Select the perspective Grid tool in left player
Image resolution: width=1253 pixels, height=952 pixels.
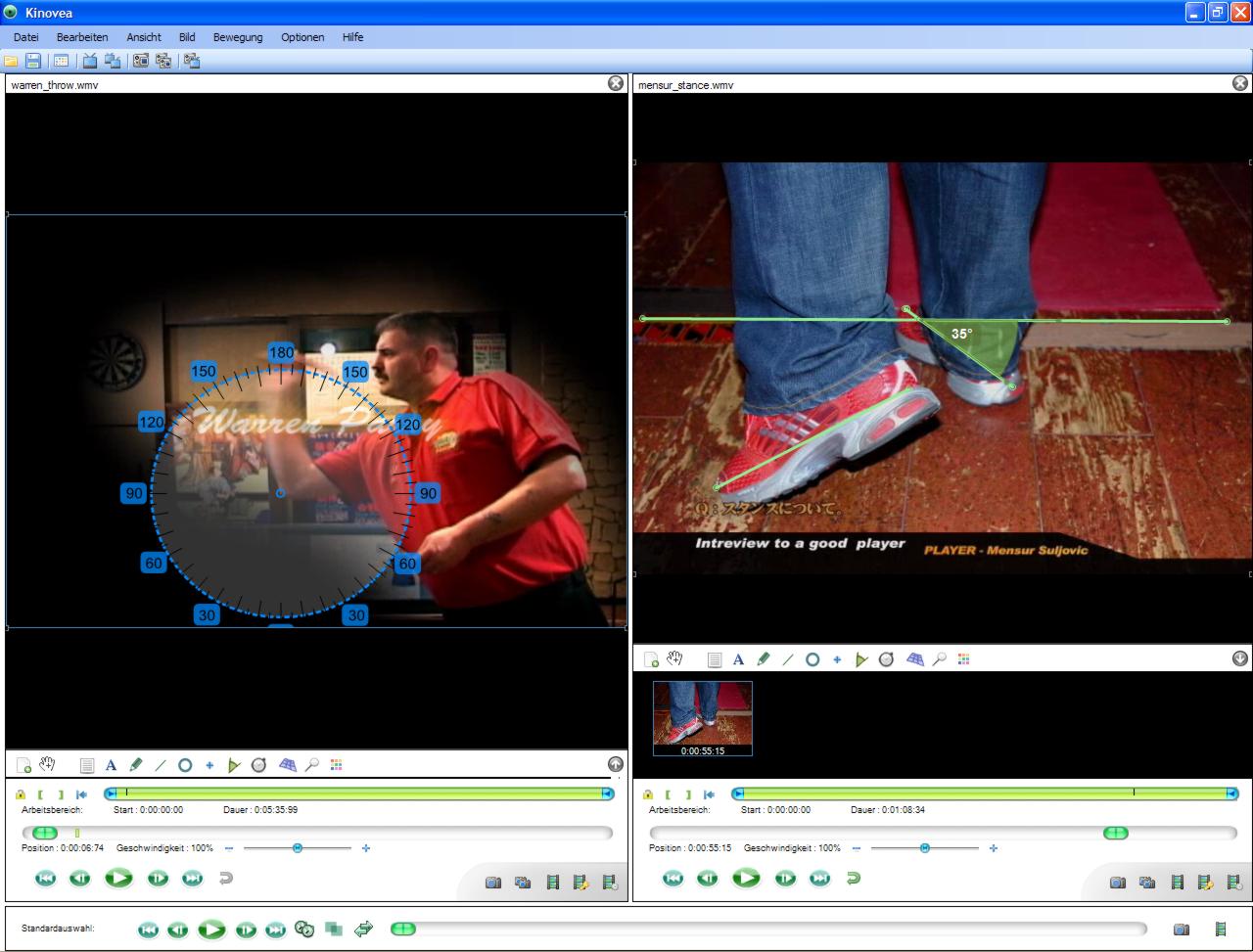pyautogui.click(x=288, y=765)
